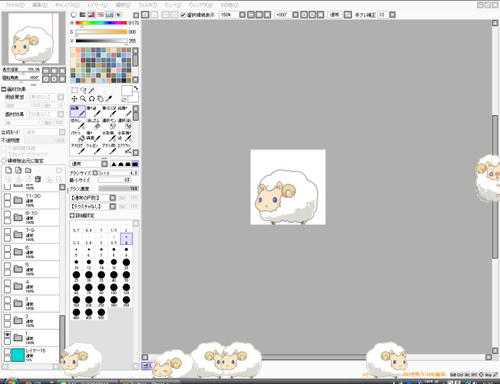Select the rectangular selection tool

[x=74, y=90]
